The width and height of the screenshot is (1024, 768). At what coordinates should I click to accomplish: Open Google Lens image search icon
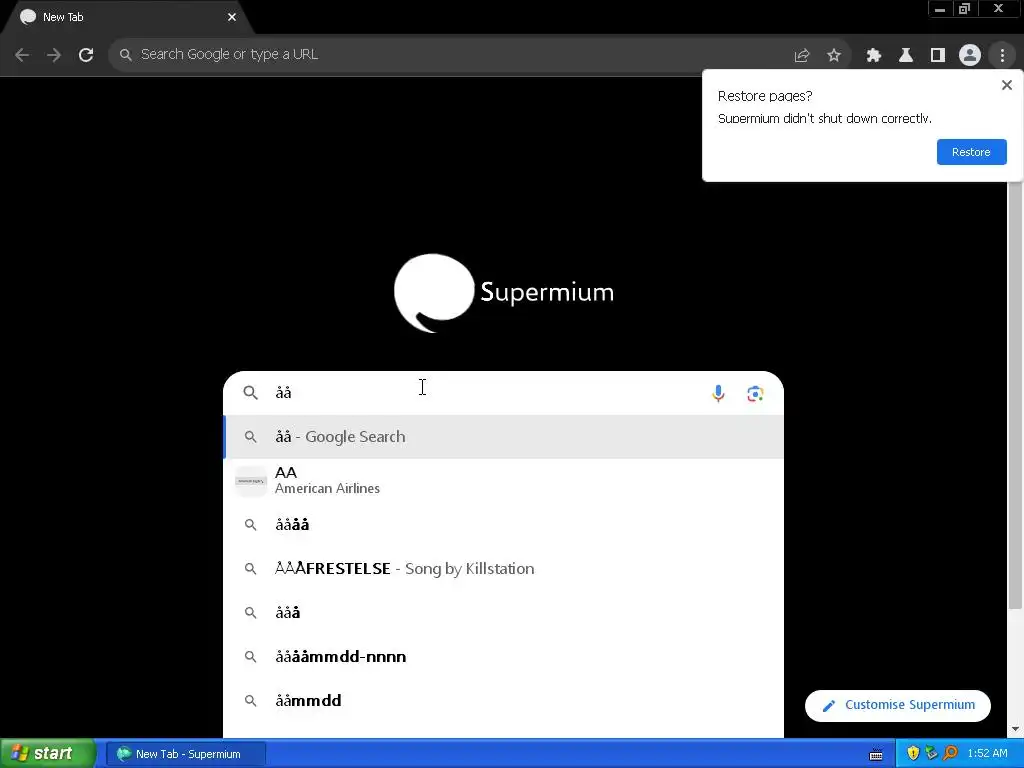click(755, 393)
